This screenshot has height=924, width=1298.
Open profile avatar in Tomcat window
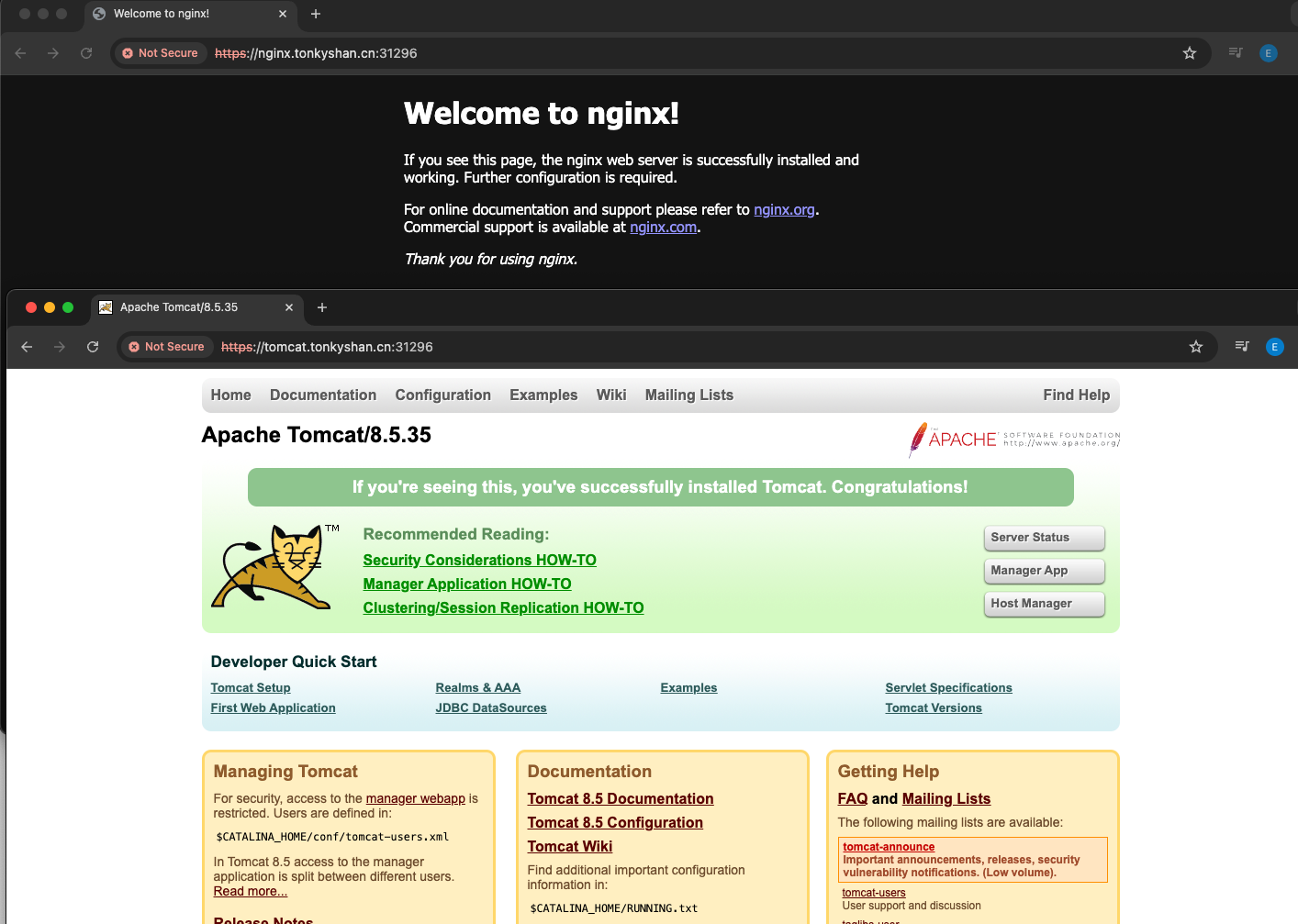(x=1274, y=347)
